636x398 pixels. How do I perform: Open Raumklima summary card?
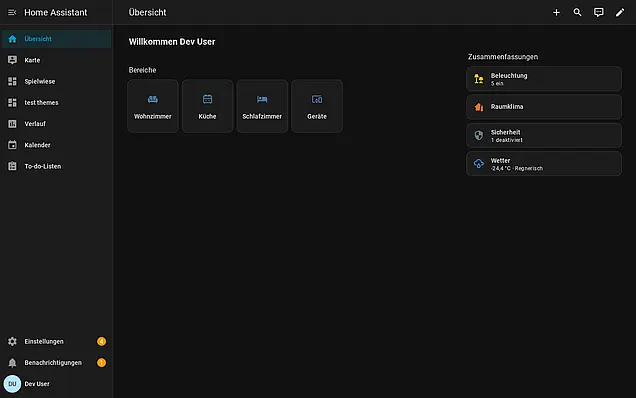point(544,107)
